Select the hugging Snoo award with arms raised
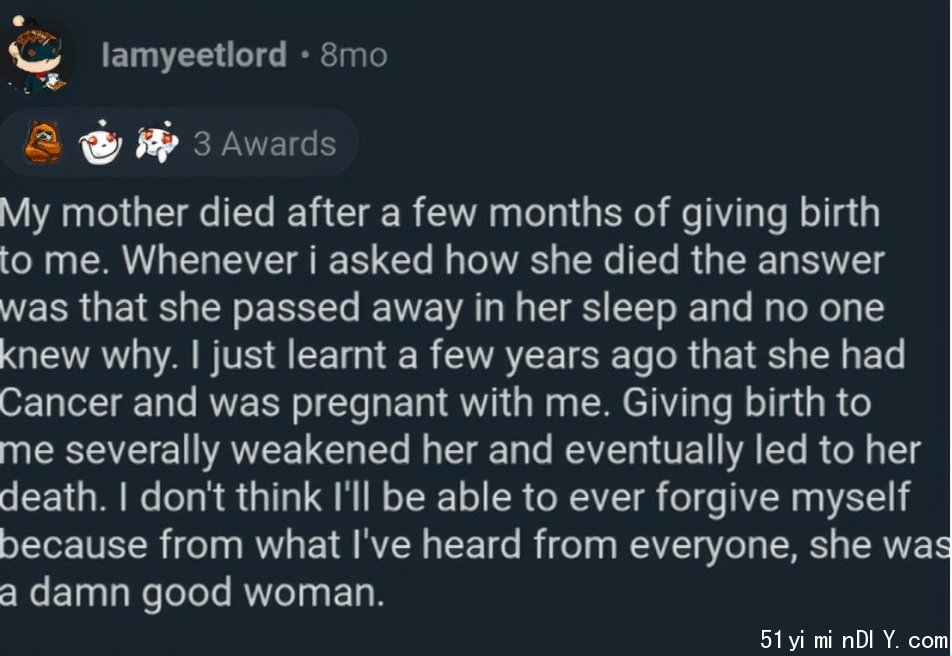Screen dimensions: 952x656 [x=157, y=142]
